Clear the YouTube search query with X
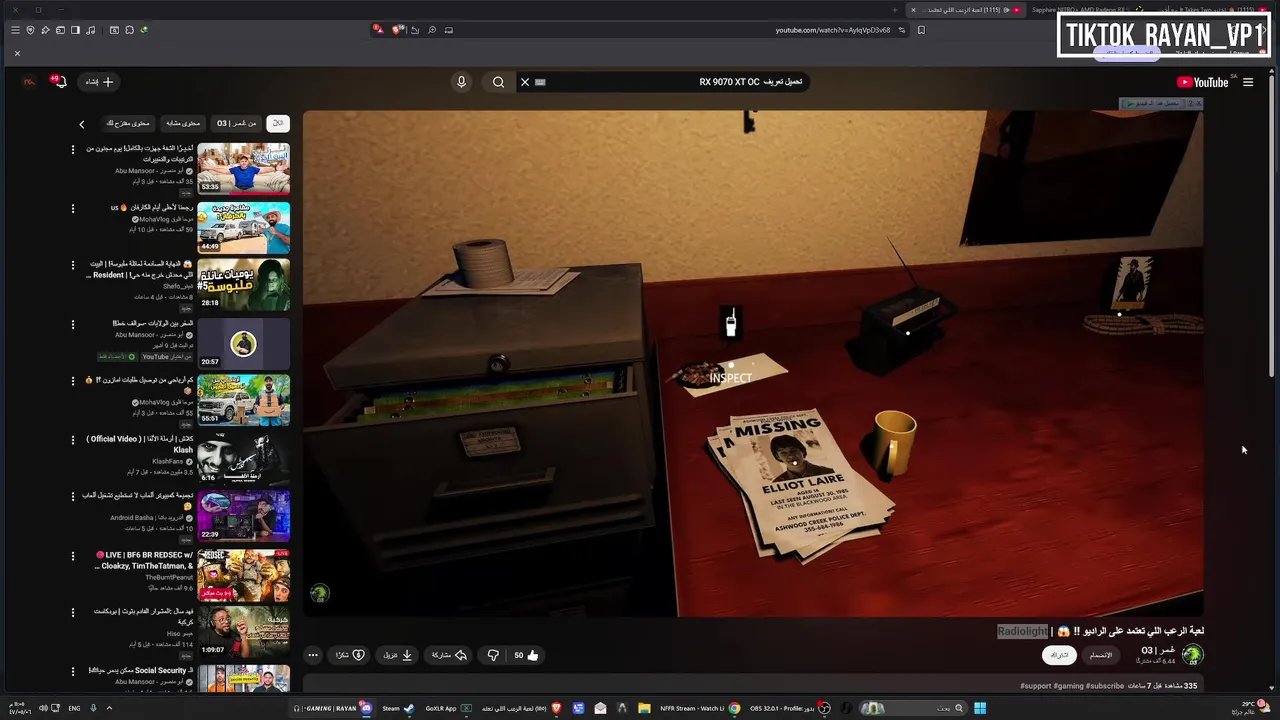1280x720 pixels. [525, 82]
